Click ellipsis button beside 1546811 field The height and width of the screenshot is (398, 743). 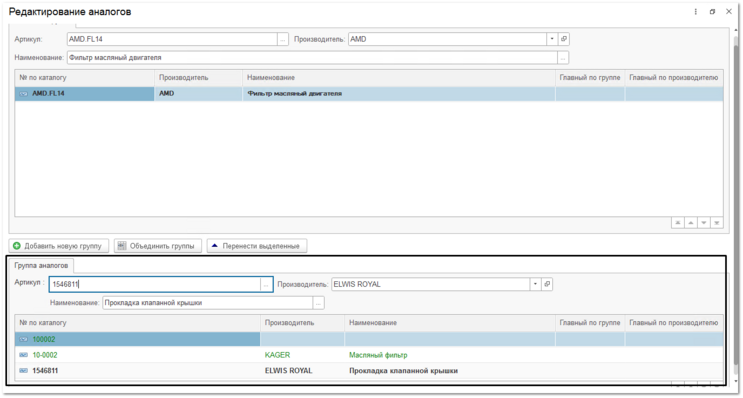coord(266,284)
